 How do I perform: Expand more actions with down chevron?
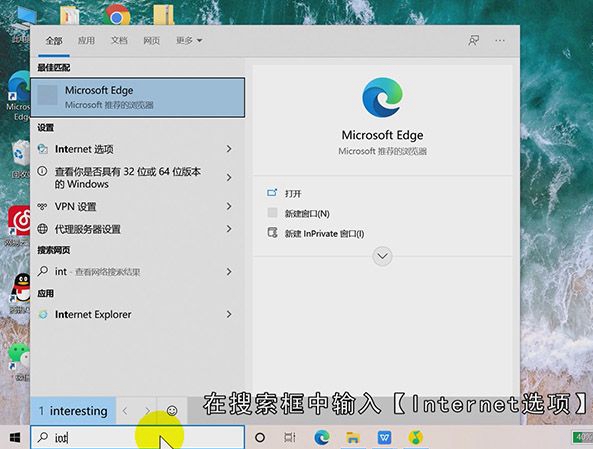click(x=382, y=256)
